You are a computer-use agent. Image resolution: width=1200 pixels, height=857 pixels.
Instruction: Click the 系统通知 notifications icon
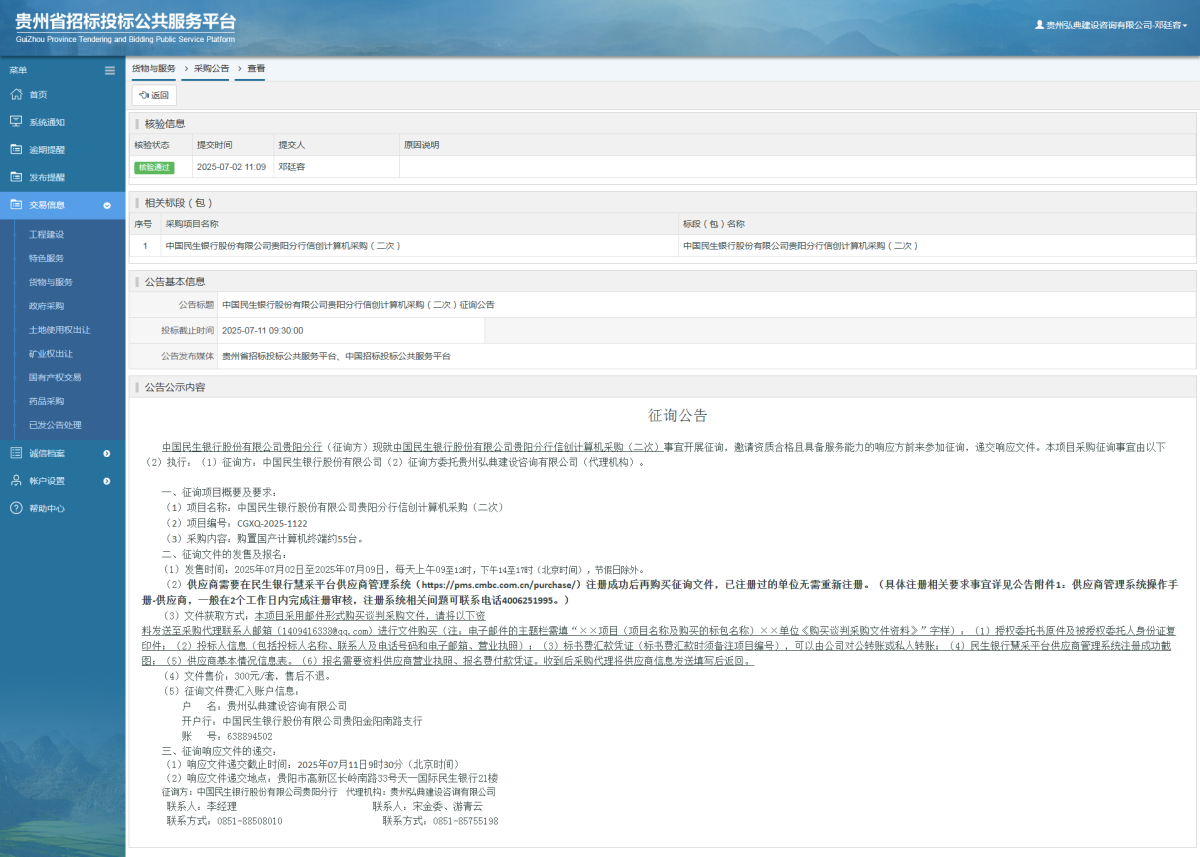pos(16,122)
